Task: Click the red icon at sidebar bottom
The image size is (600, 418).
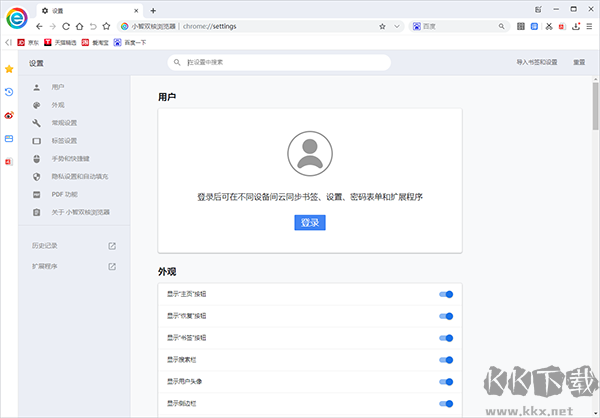Action: tap(9, 162)
